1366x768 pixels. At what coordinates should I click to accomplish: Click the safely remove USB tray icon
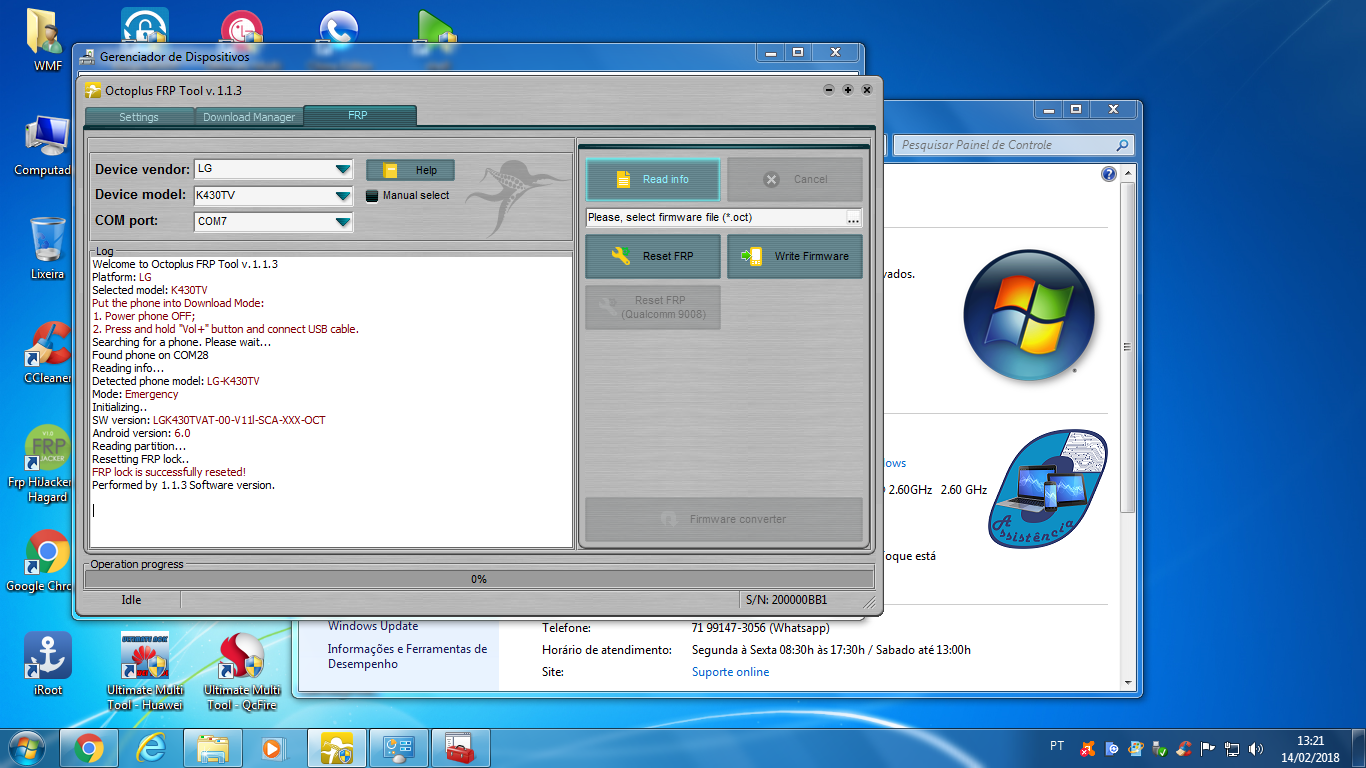[1160, 748]
